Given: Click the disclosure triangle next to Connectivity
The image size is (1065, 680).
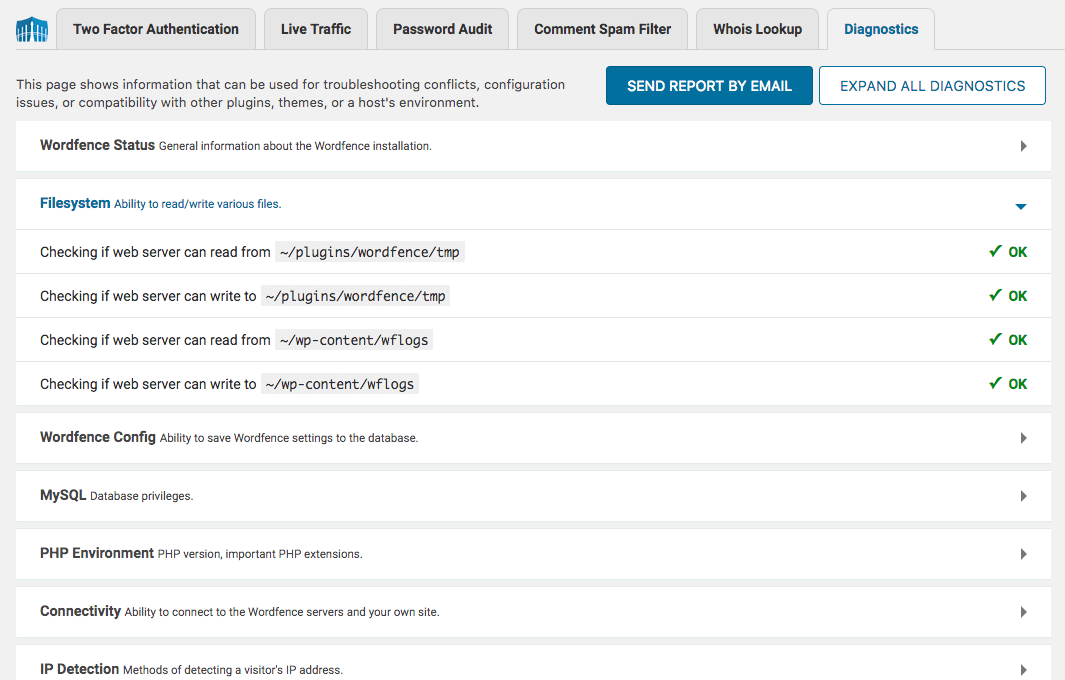Looking at the screenshot, I should pos(1022,611).
